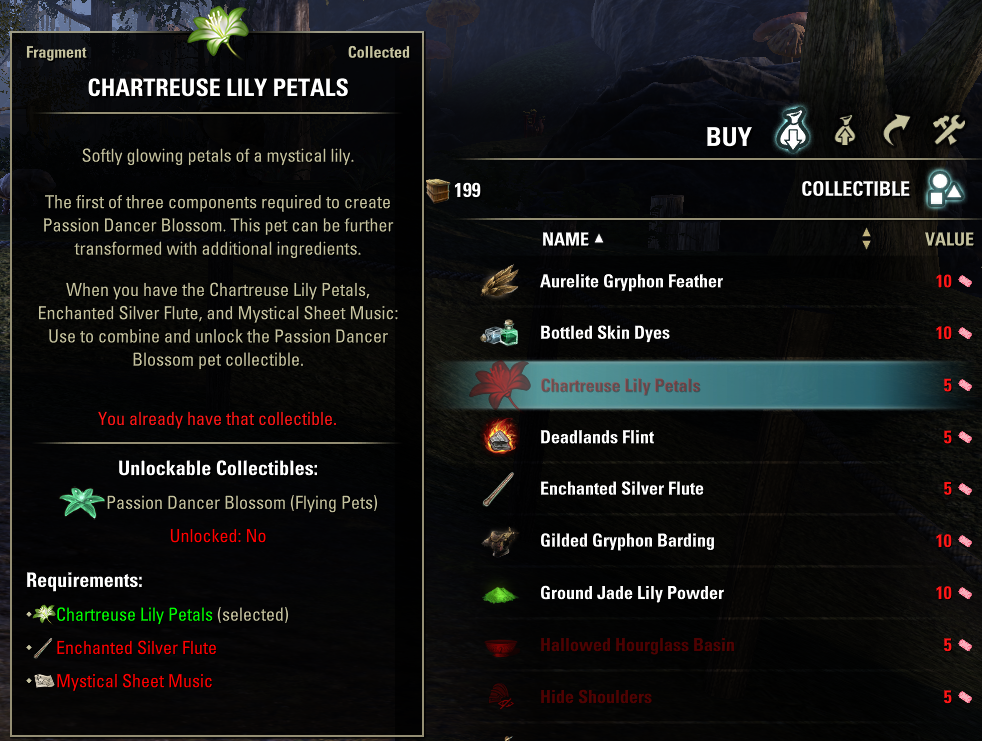This screenshot has width=982, height=741.
Task: Click the Collectible filter shapes icon
Action: tap(944, 188)
